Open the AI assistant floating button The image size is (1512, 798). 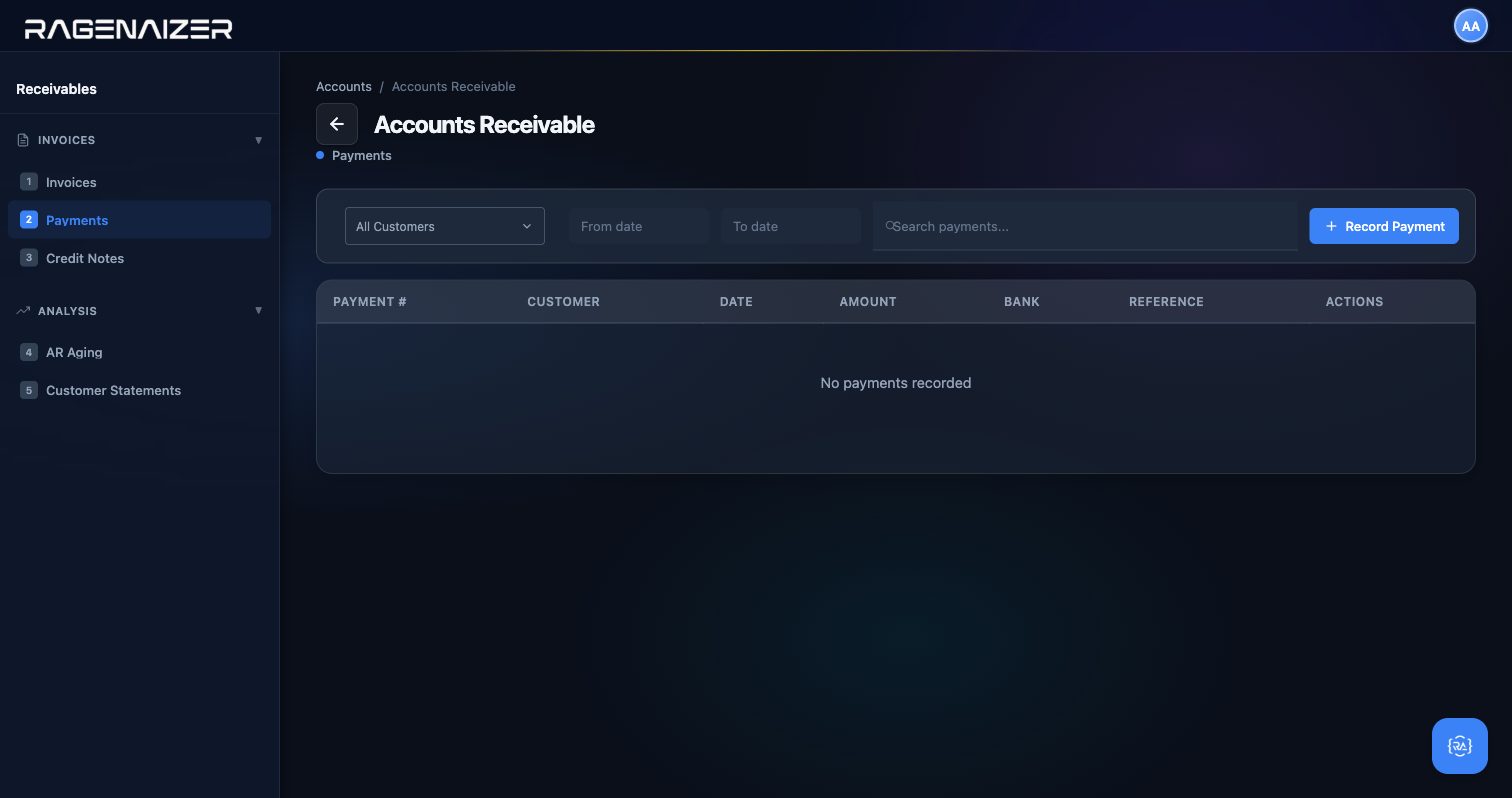tap(1460, 746)
